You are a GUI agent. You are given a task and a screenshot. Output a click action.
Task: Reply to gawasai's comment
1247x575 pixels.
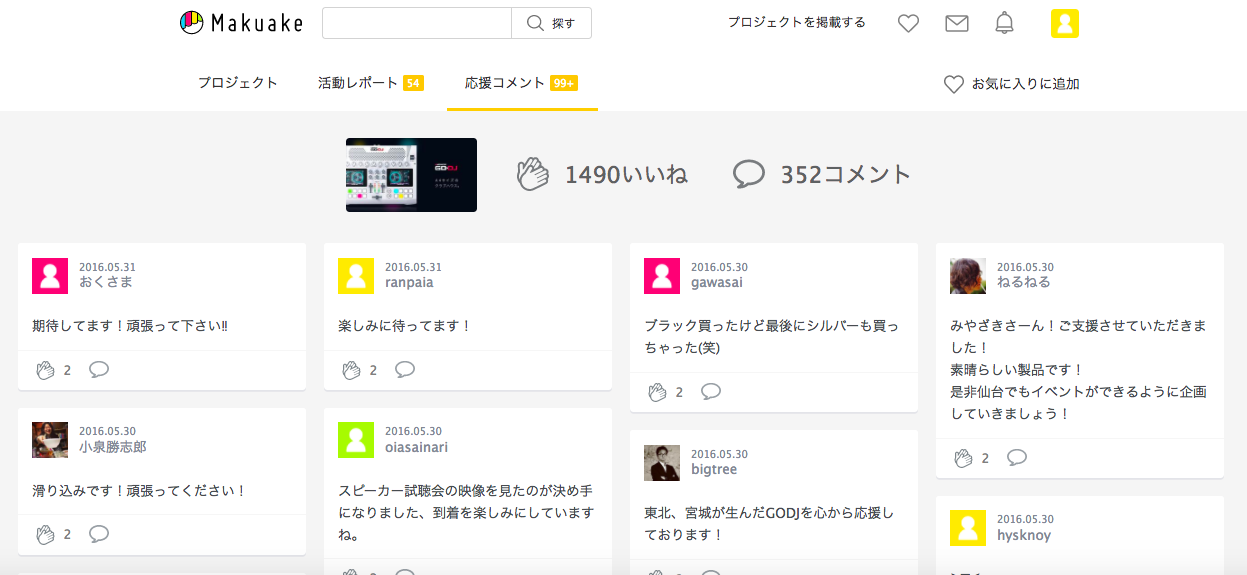click(711, 391)
